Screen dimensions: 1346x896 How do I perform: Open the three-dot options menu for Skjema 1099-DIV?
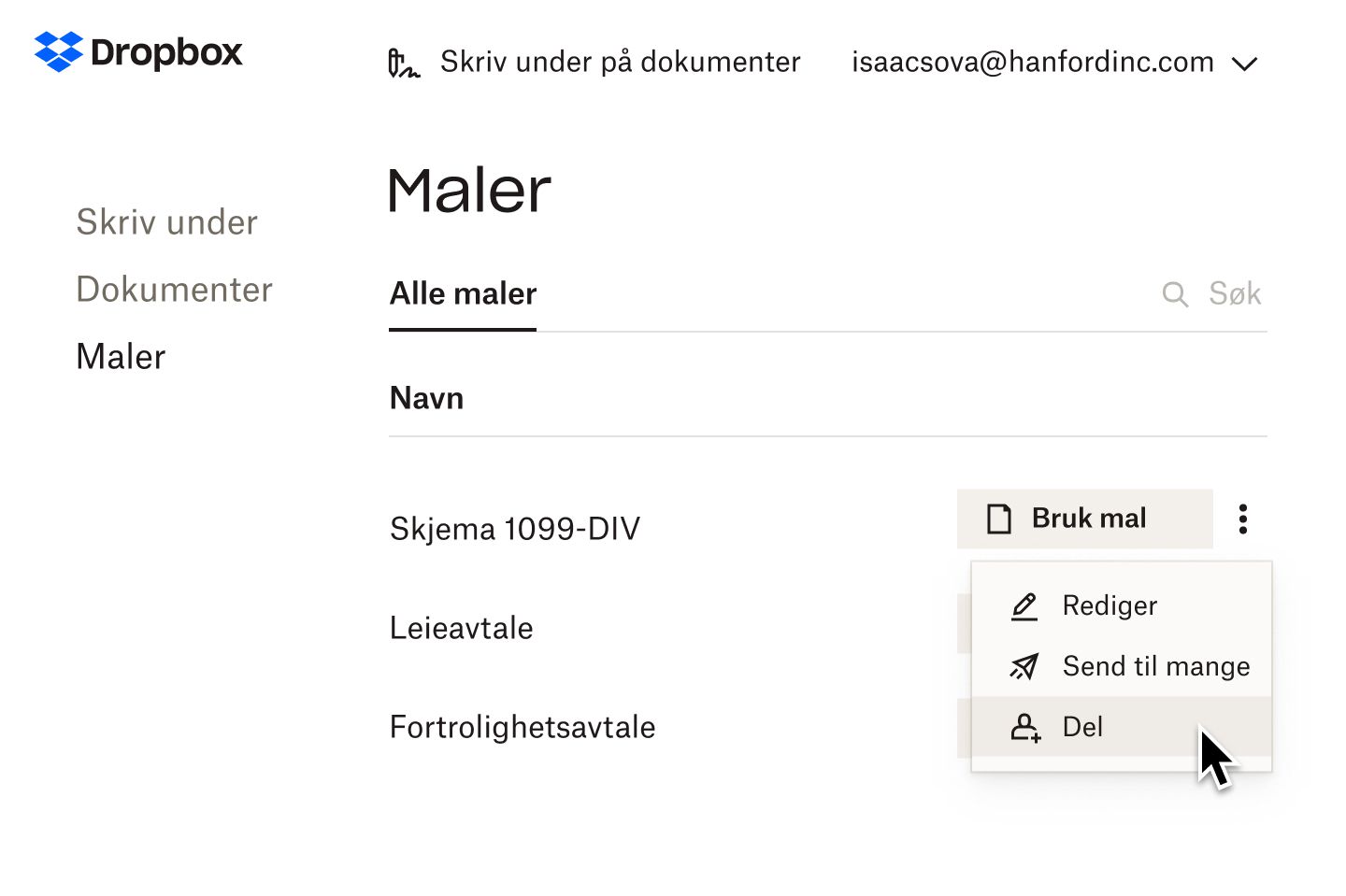click(x=1243, y=518)
